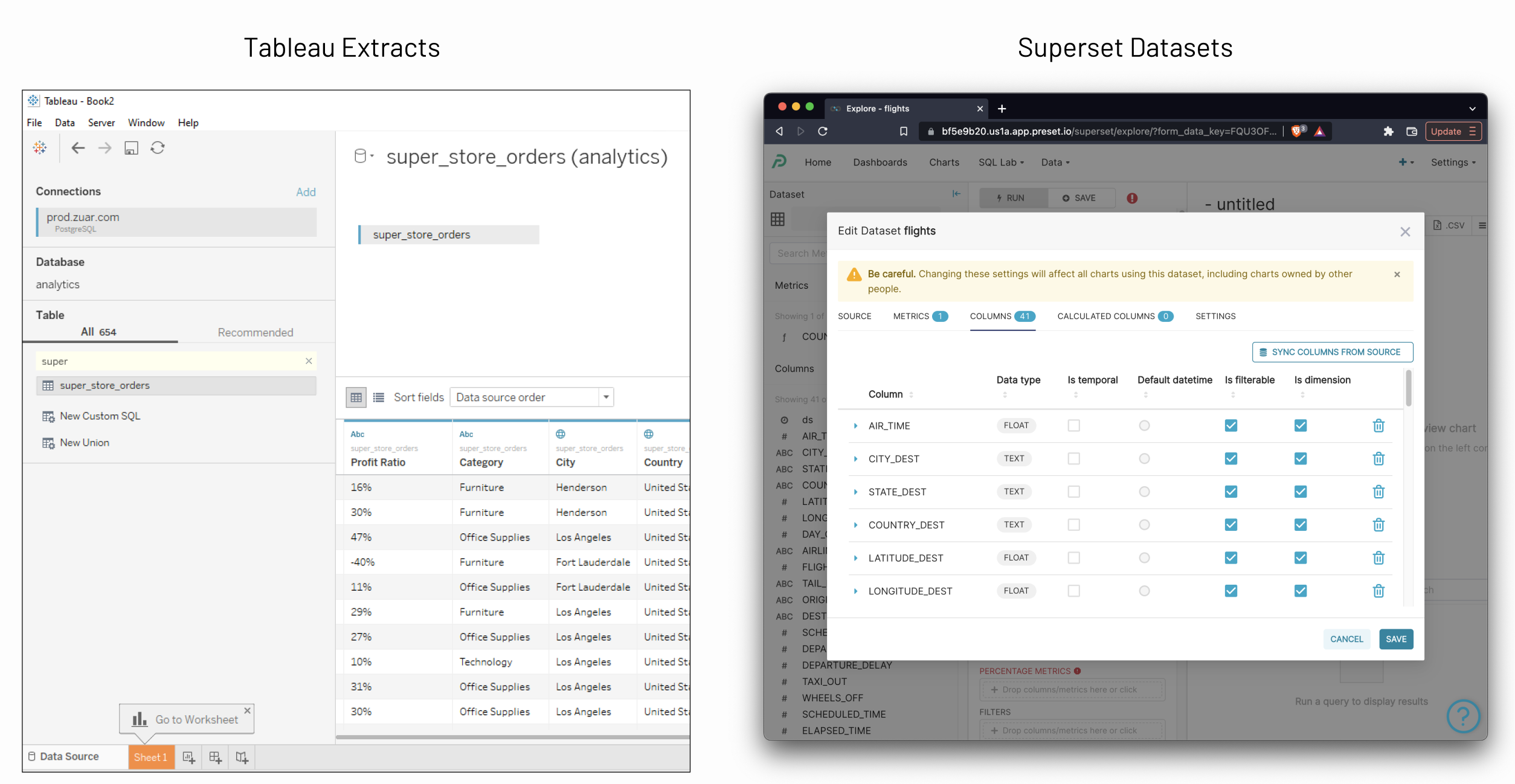Expand the AIR_TIME column row

(855, 425)
